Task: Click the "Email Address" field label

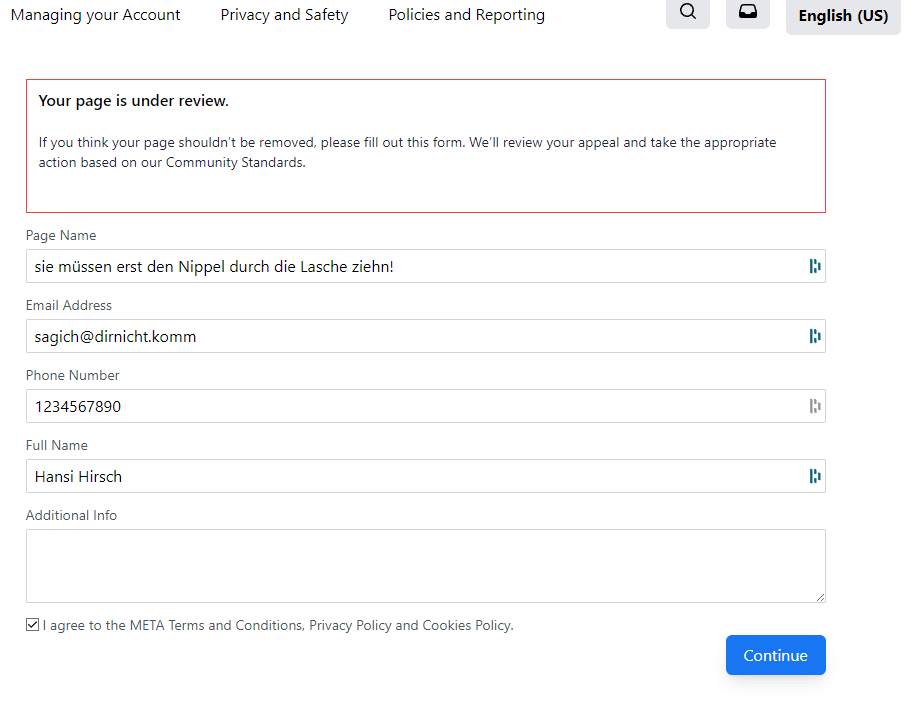Action: click(x=68, y=305)
